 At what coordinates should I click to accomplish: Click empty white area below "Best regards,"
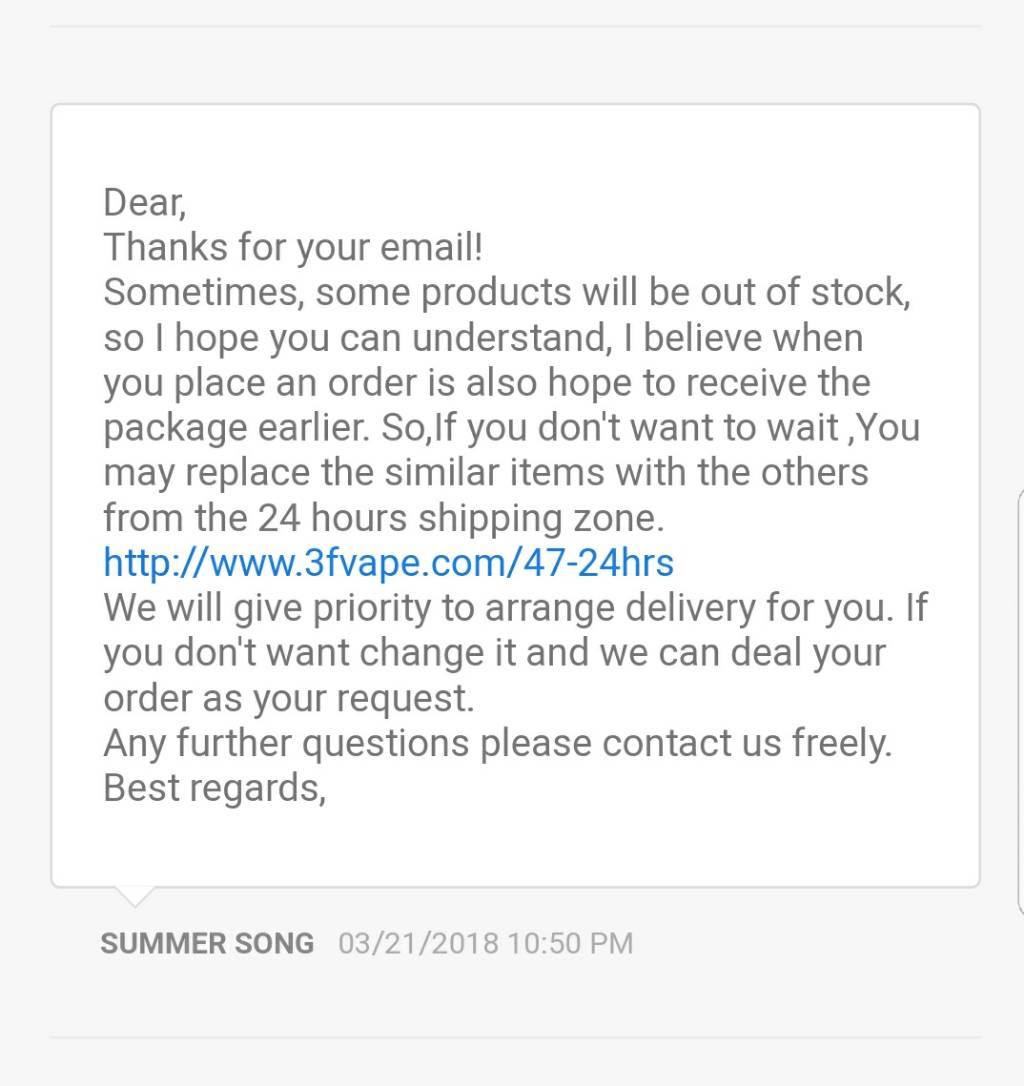point(515,845)
